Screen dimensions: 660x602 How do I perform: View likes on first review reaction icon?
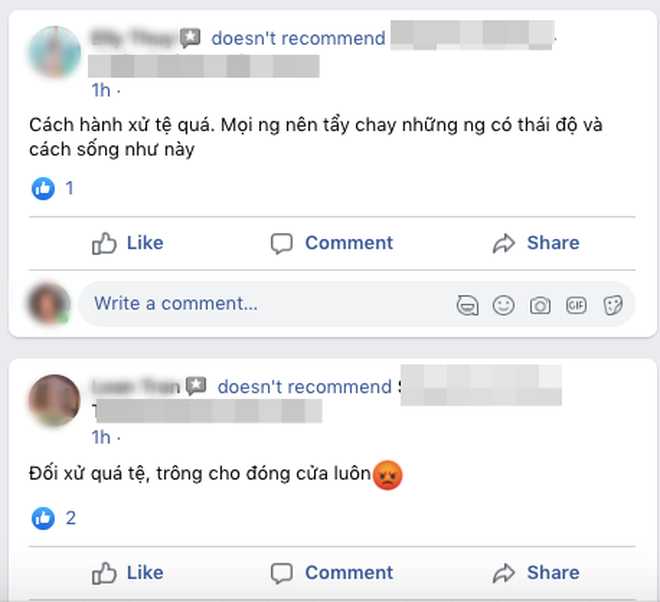pos(43,188)
